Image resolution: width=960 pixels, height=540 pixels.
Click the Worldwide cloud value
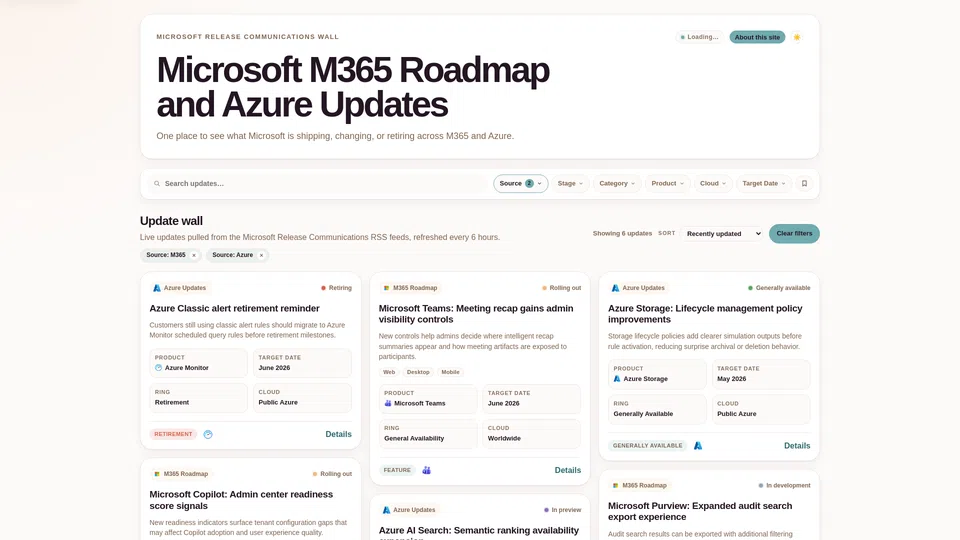coord(504,438)
